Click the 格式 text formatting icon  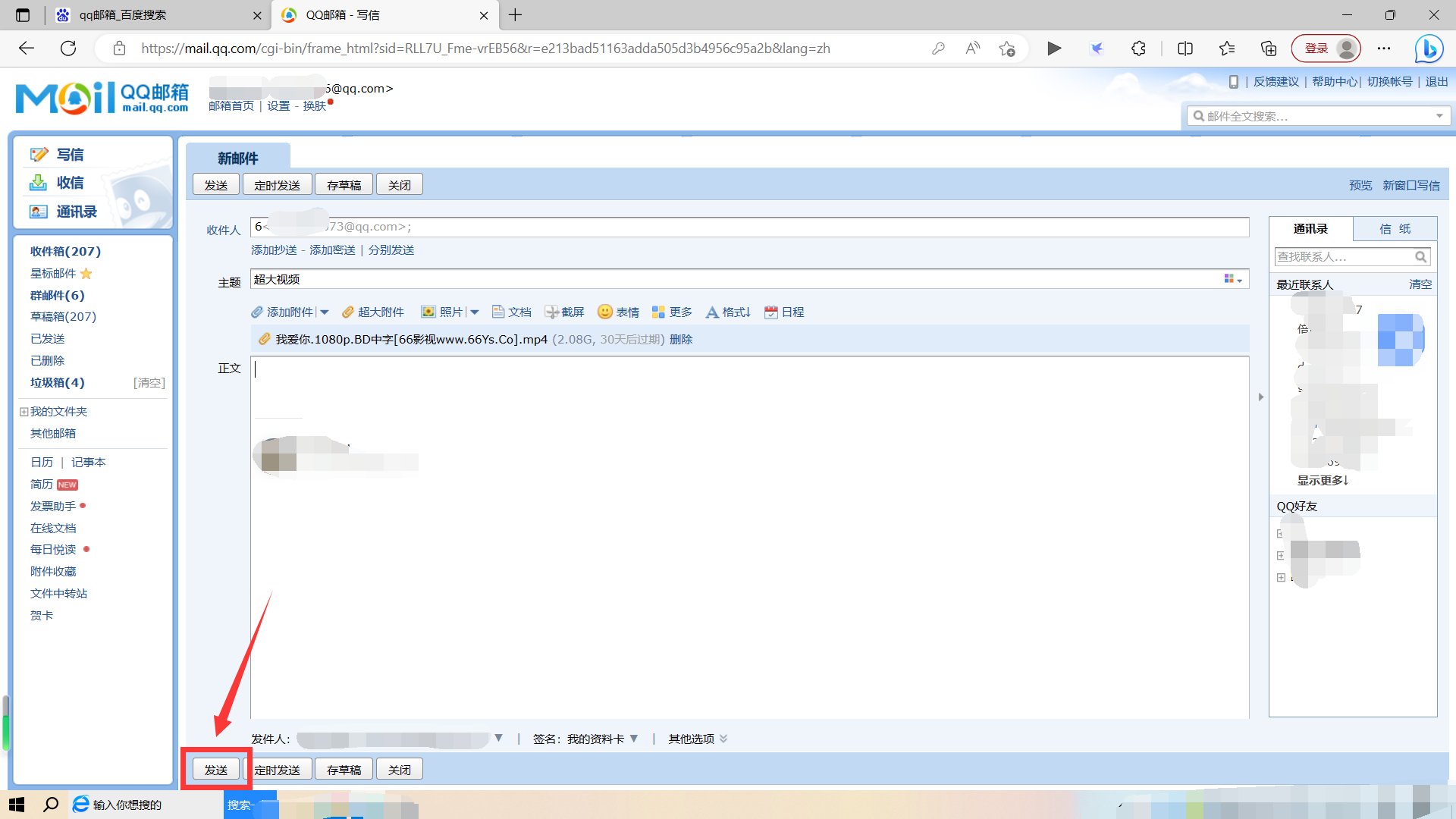pyautogui.click(x=712, y=312)
